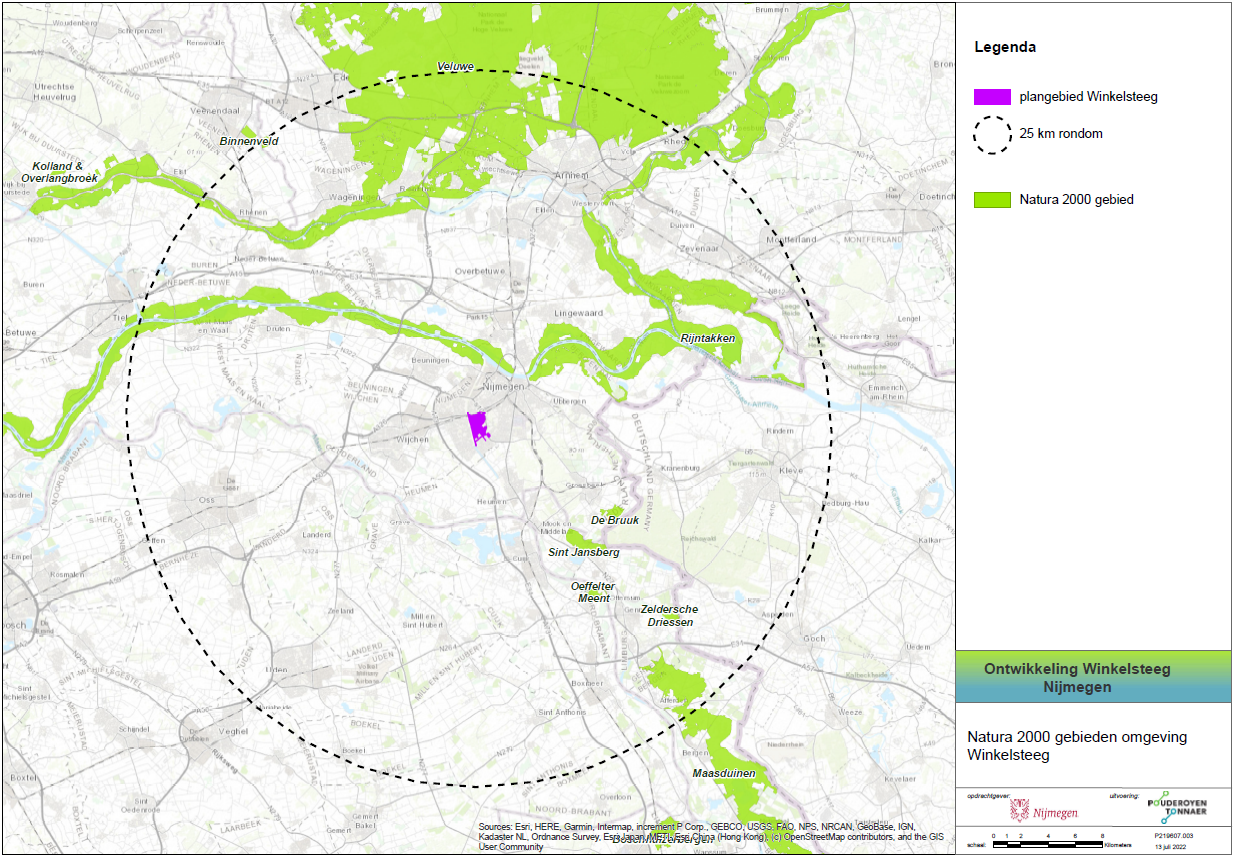The height and width of the screenshot is (858, 1235).
Task: Click the purple plangebied Winkelsteeg legend swatch
Action: tap(991, 97)
